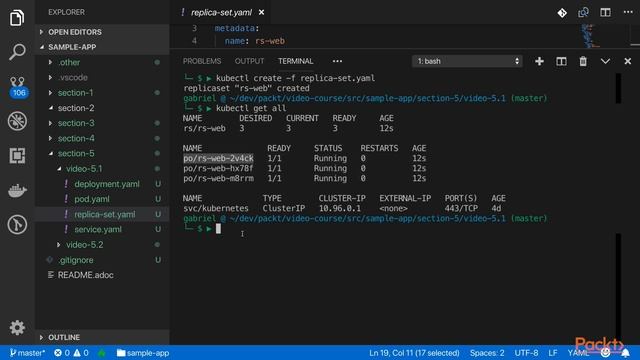The image size is (640, 360).
Task: Select the 1: bash terminal dropdown
Action: [x=467, y=61]
